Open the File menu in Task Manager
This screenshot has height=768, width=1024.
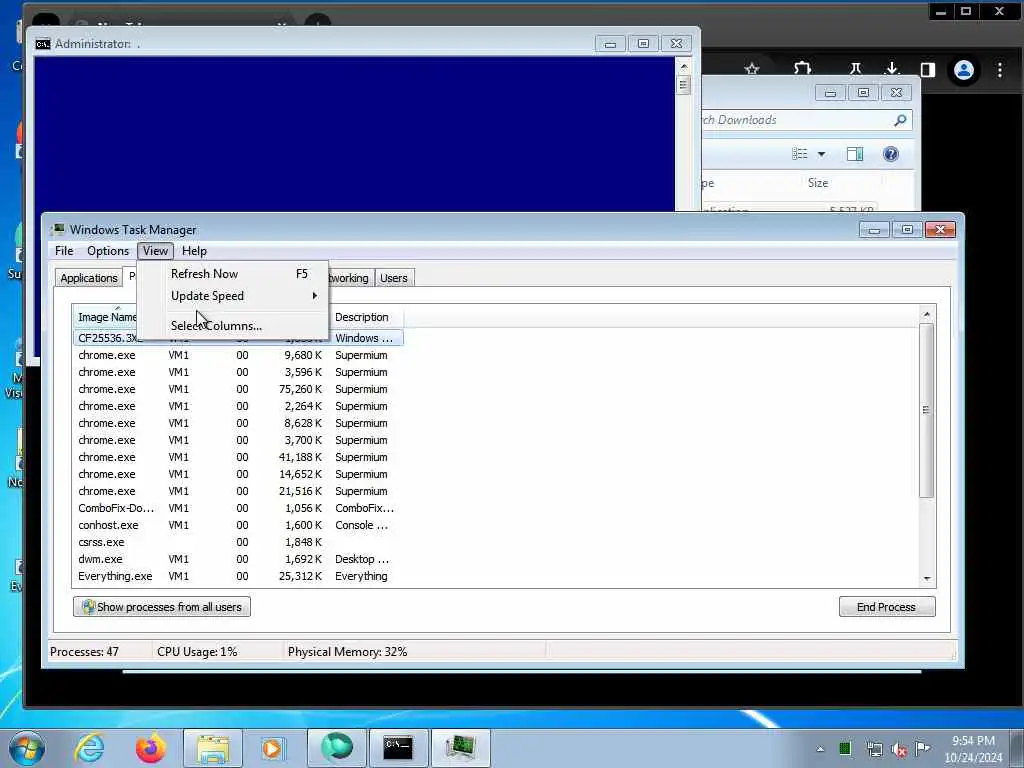click(64, 251)
